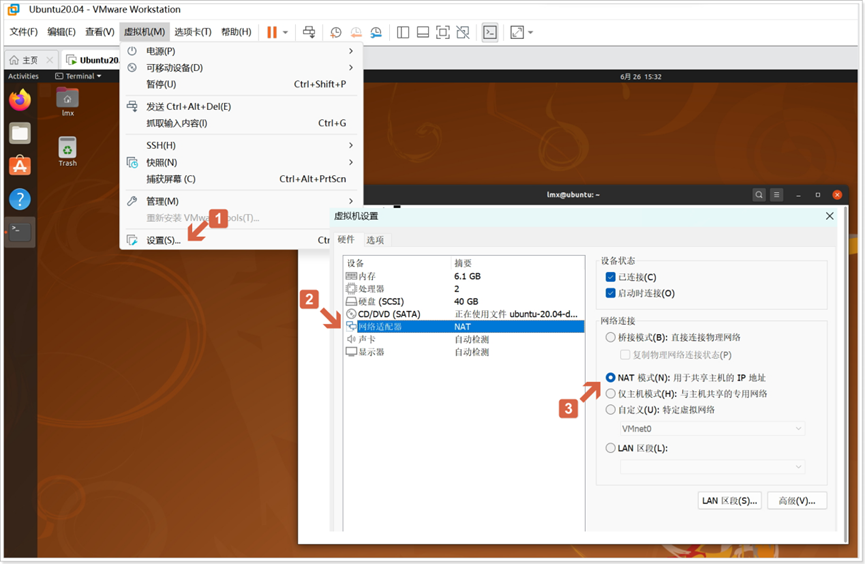Click the 虚拟机(M) menu
The height and width of the screenshot is (564, 865).
pyautogui.click(x=144, y=32)
